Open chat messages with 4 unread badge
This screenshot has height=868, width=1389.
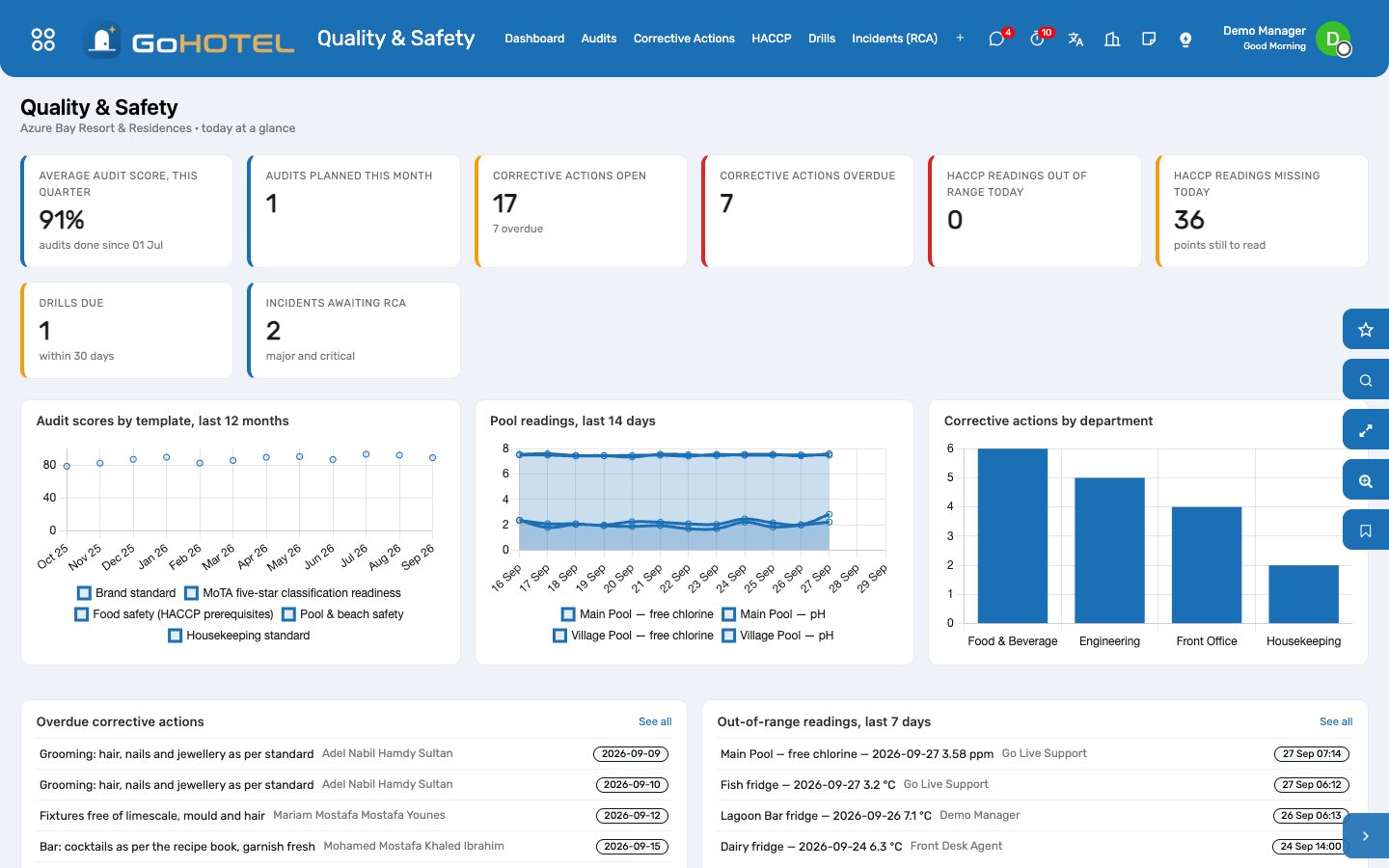[x=996, y=39]
